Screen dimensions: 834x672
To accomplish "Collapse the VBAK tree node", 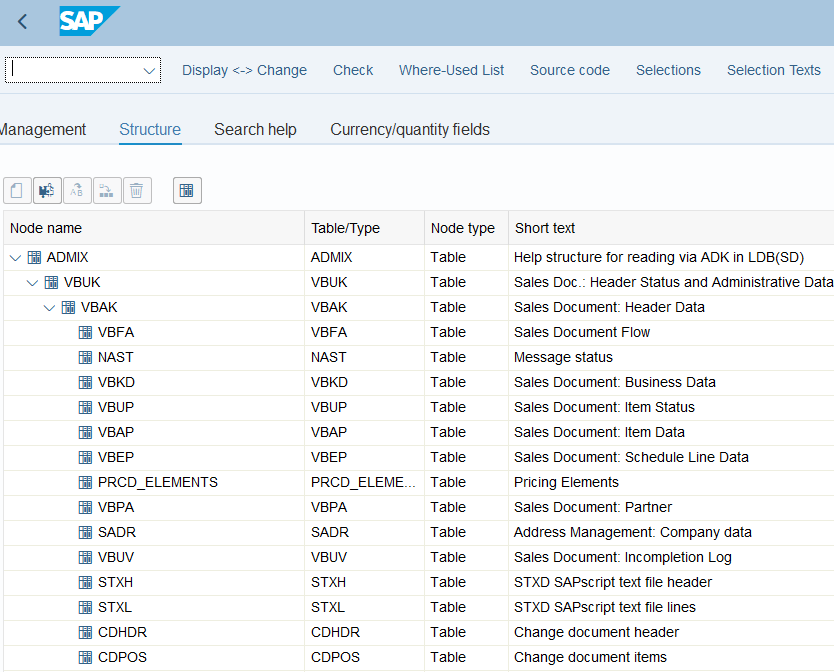I will pyautogui.click(x=49, y=308).
